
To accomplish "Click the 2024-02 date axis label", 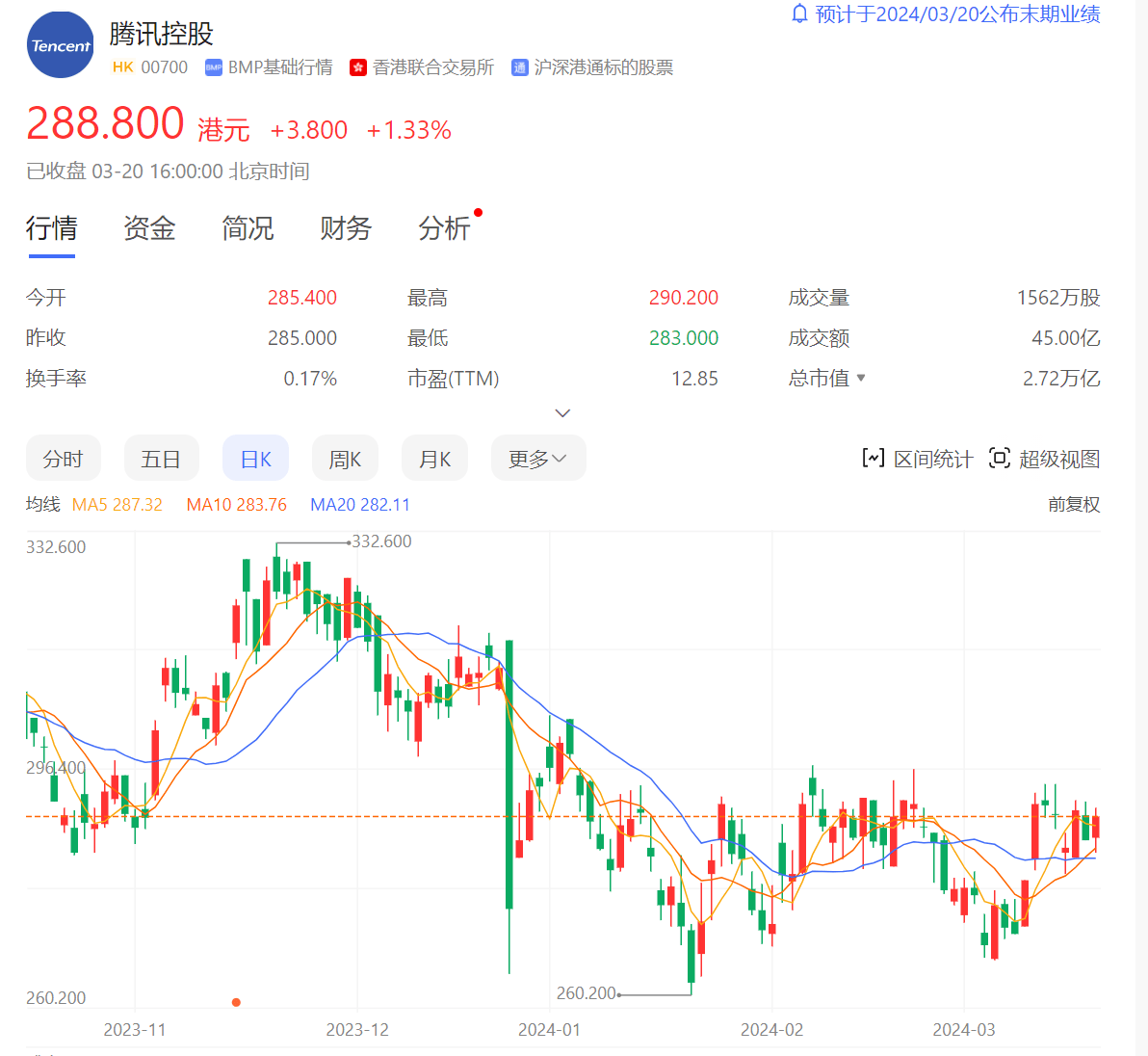I will point(771,1030).
